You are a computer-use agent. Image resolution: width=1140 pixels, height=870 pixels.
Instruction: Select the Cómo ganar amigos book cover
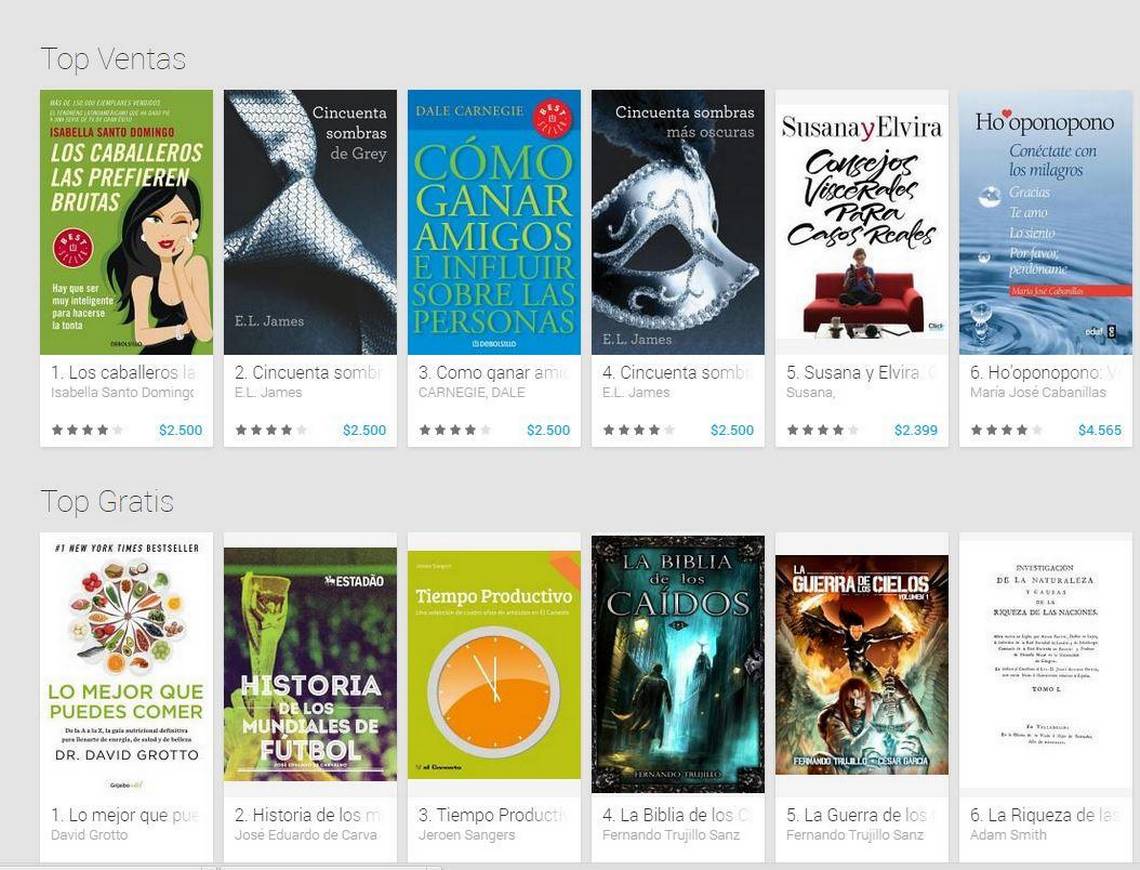pyautogui.click(x=494, y=222)
